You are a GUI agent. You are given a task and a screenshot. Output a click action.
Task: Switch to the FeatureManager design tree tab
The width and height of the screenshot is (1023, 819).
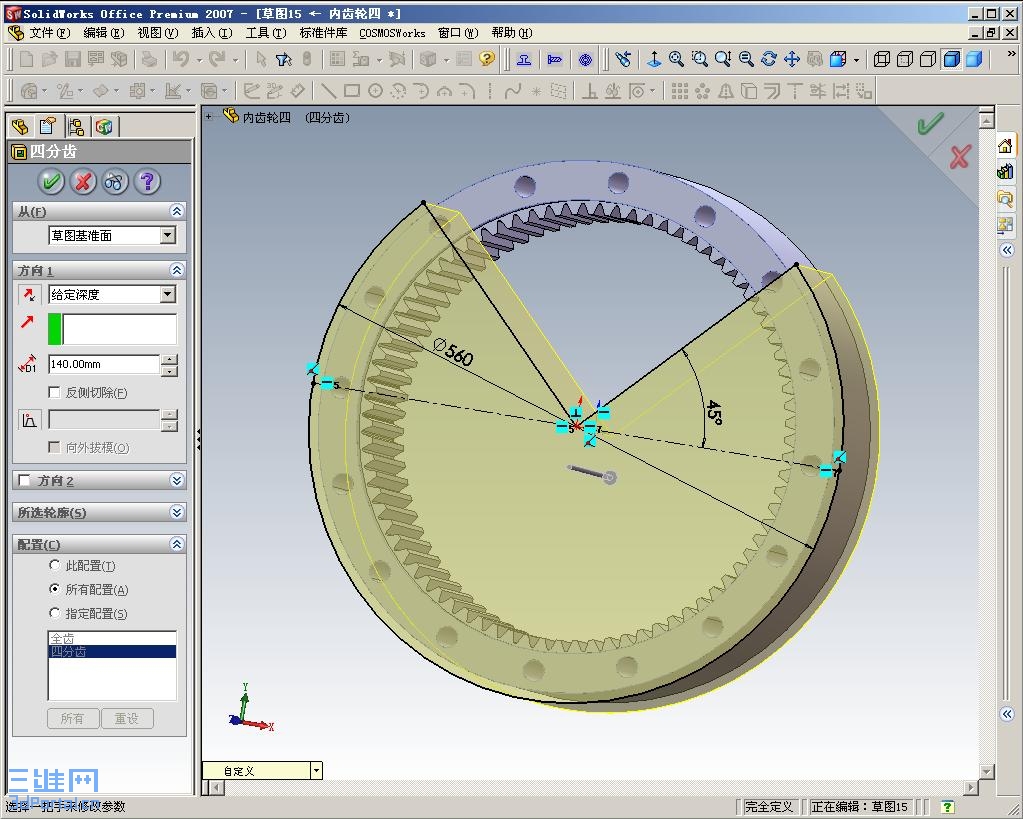(x=20, y=126)
